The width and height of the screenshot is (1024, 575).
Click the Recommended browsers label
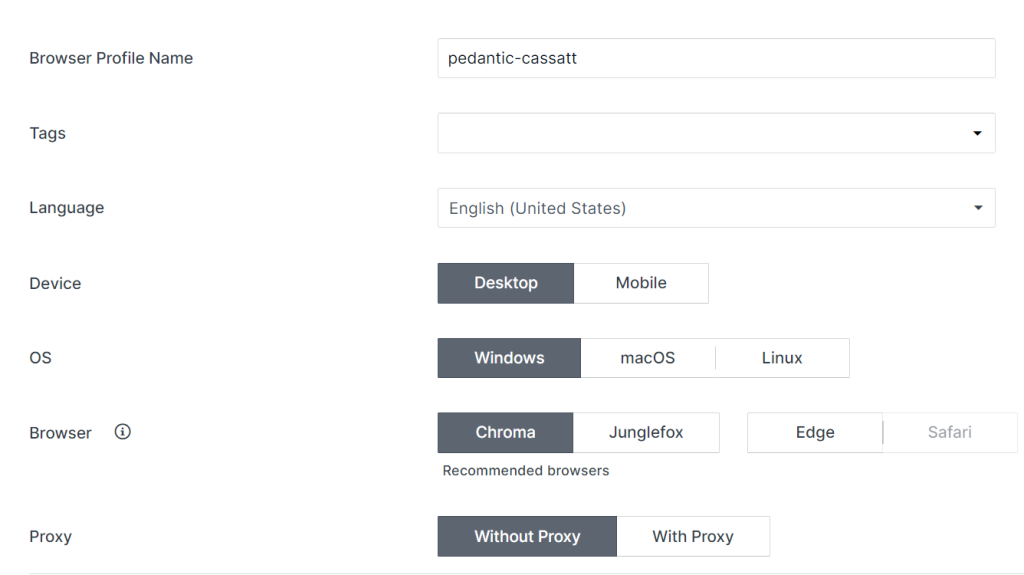[526, 470]
